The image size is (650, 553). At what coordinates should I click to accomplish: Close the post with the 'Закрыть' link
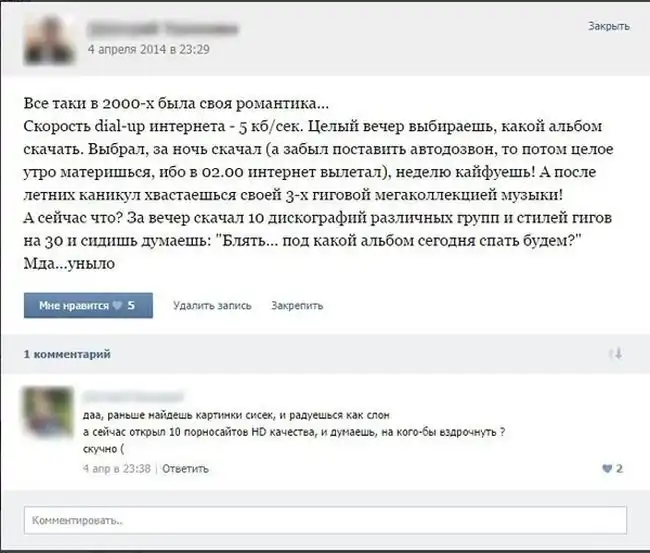tap(609, 26)
